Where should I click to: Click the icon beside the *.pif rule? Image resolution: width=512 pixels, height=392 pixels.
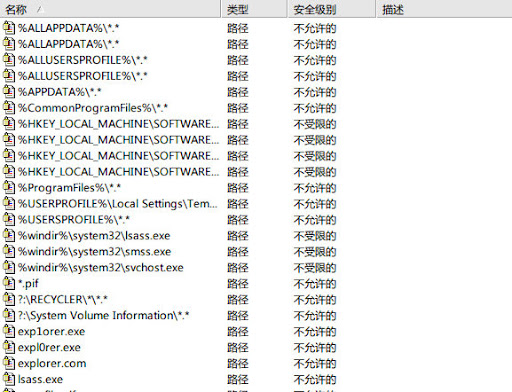point(9,283)
